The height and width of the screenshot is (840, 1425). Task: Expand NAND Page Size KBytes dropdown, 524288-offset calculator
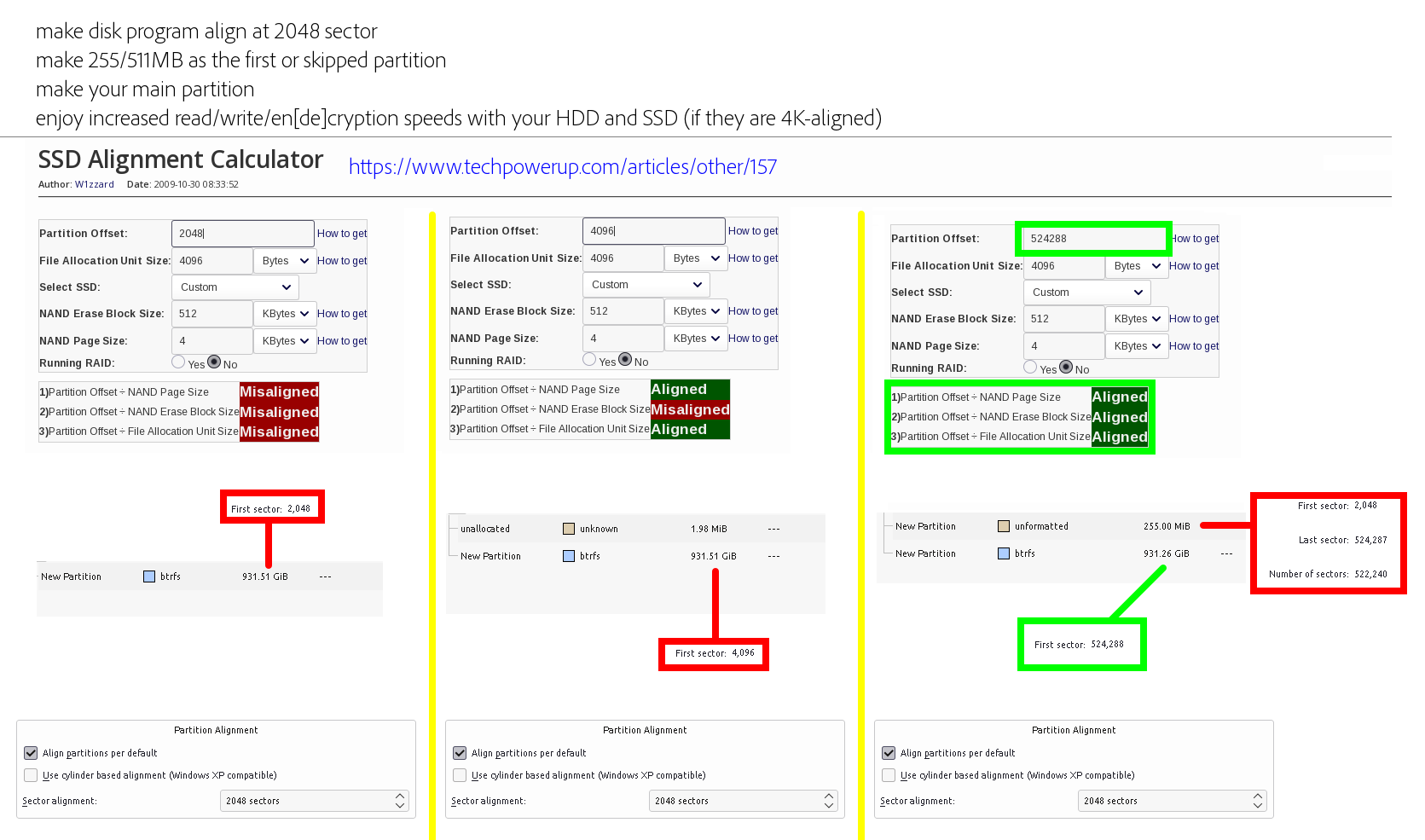(x=1138, y=346)
